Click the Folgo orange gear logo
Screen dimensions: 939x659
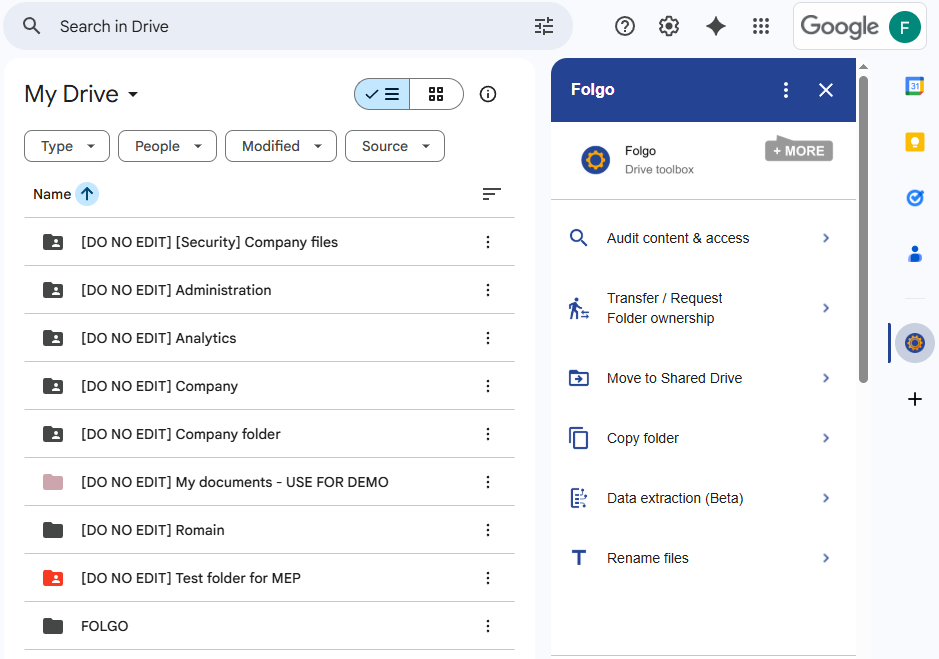(x=595, y=160)
